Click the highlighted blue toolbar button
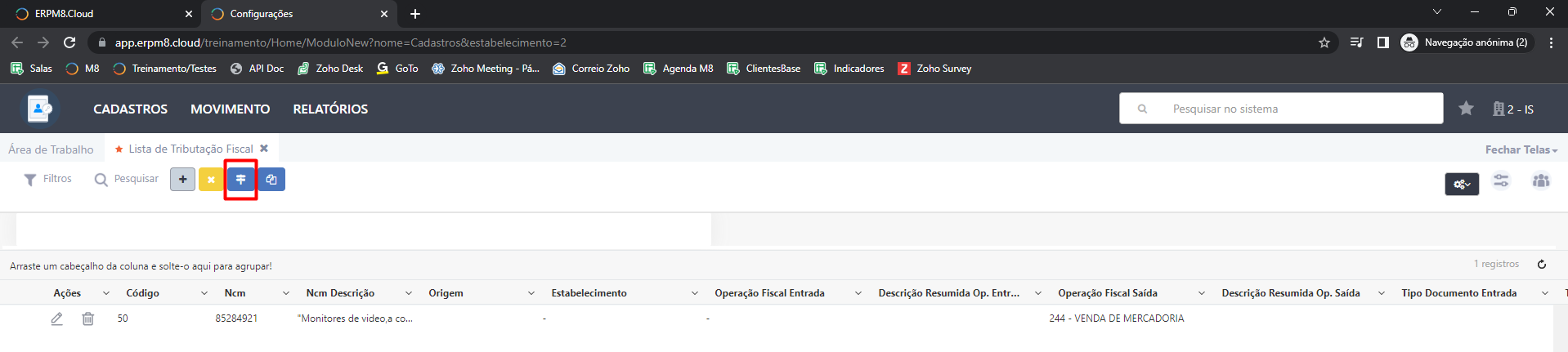The width and height of the screenshot is (1568, 352). [240, 180]
